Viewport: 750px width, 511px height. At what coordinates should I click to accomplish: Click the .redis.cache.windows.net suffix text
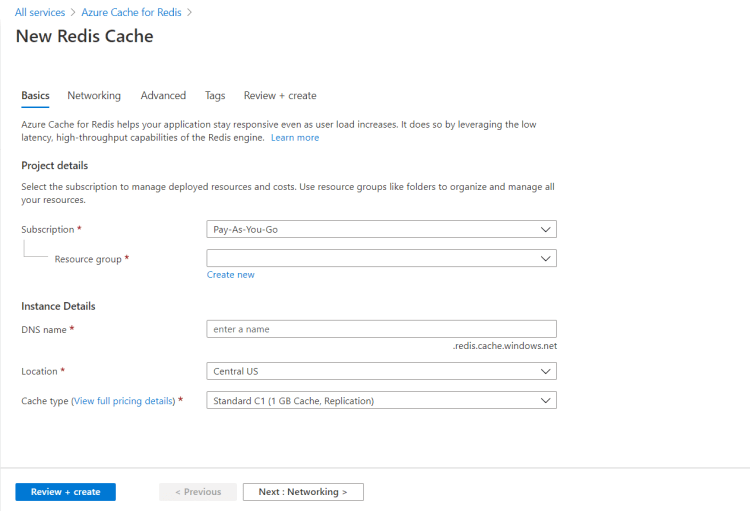click(505, 345)
